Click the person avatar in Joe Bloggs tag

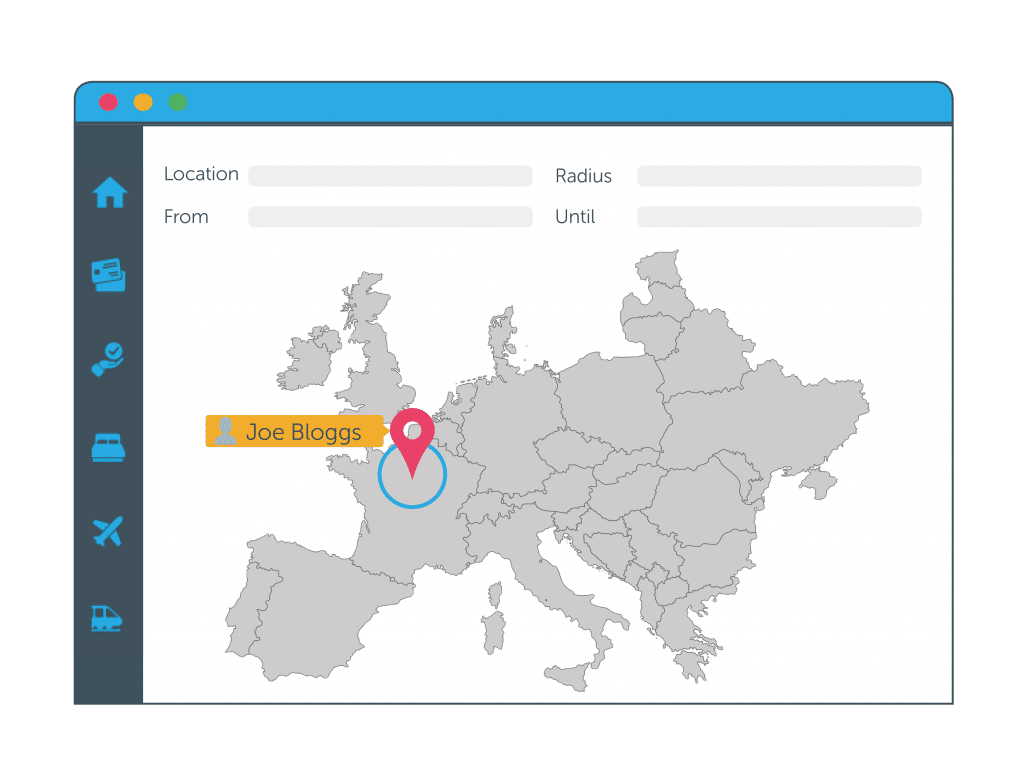[225, 432]
